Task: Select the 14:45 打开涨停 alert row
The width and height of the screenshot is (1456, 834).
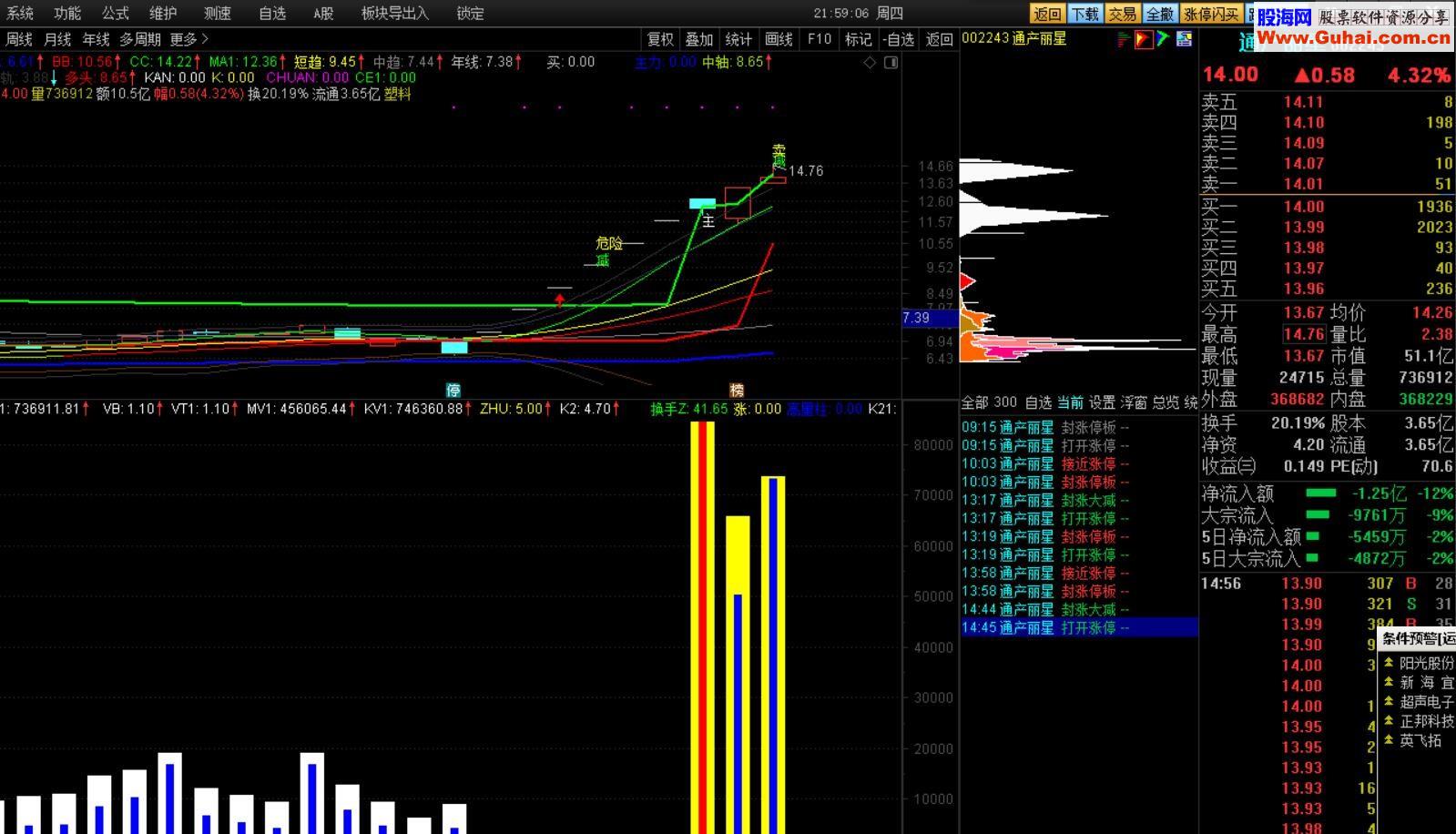Action: pyautogui.click(x=1079, y=627)
